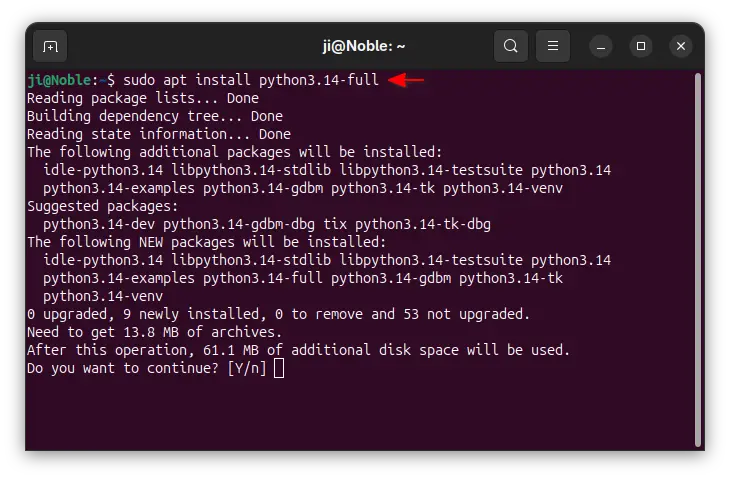This screenshot has height=479, width=730.
Task: Maximize the terminal window
Action: click(x=641, y=47)
